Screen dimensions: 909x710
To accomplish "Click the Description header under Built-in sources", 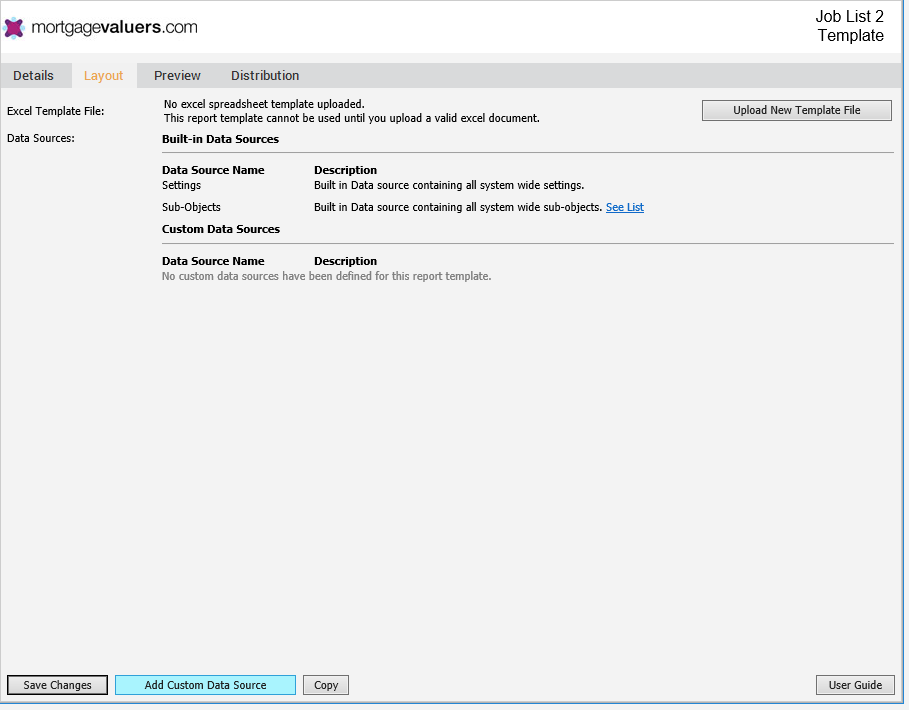I will coord(346,170).
